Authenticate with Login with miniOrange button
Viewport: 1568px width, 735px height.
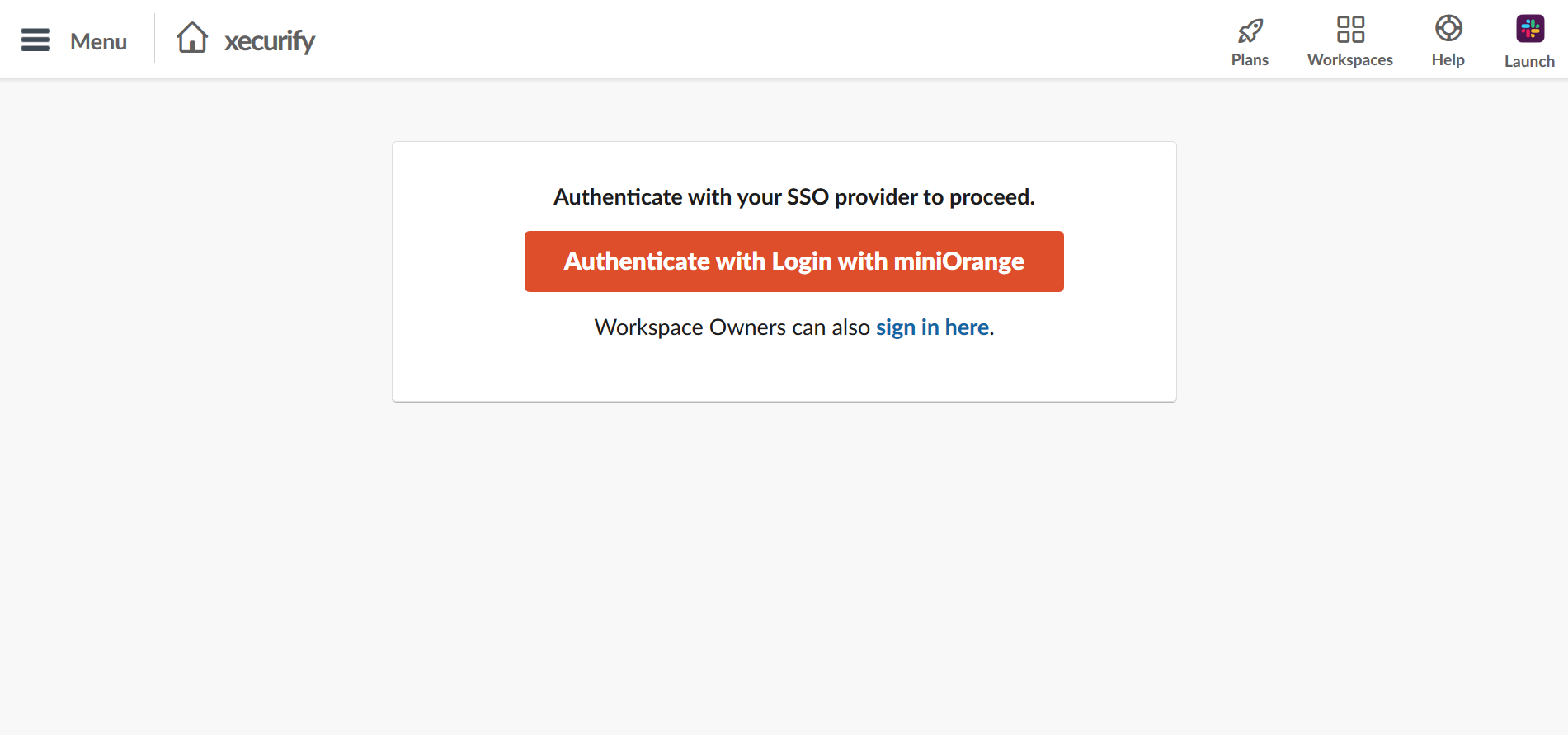tap(793, 261)
